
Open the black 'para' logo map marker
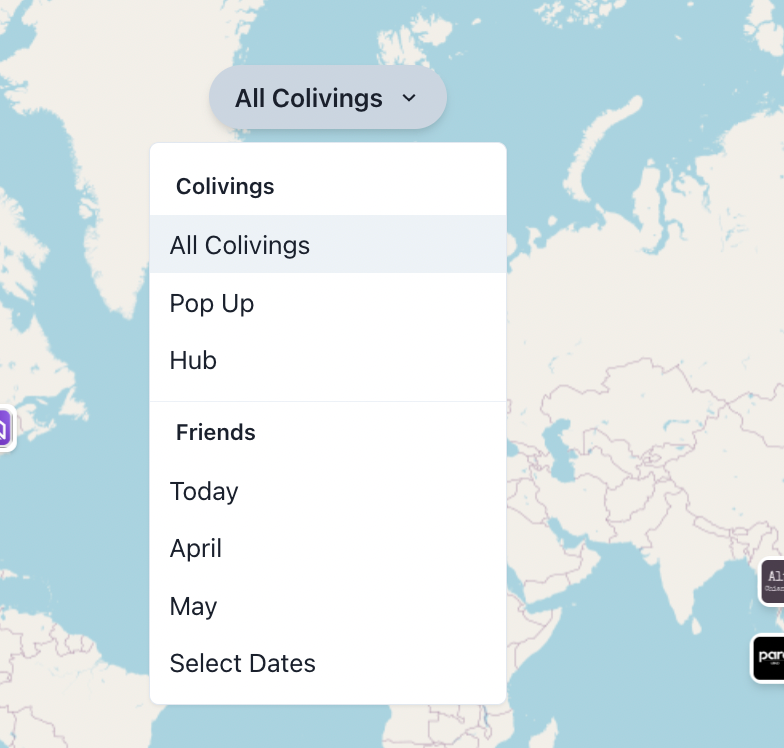click(768, 658)
